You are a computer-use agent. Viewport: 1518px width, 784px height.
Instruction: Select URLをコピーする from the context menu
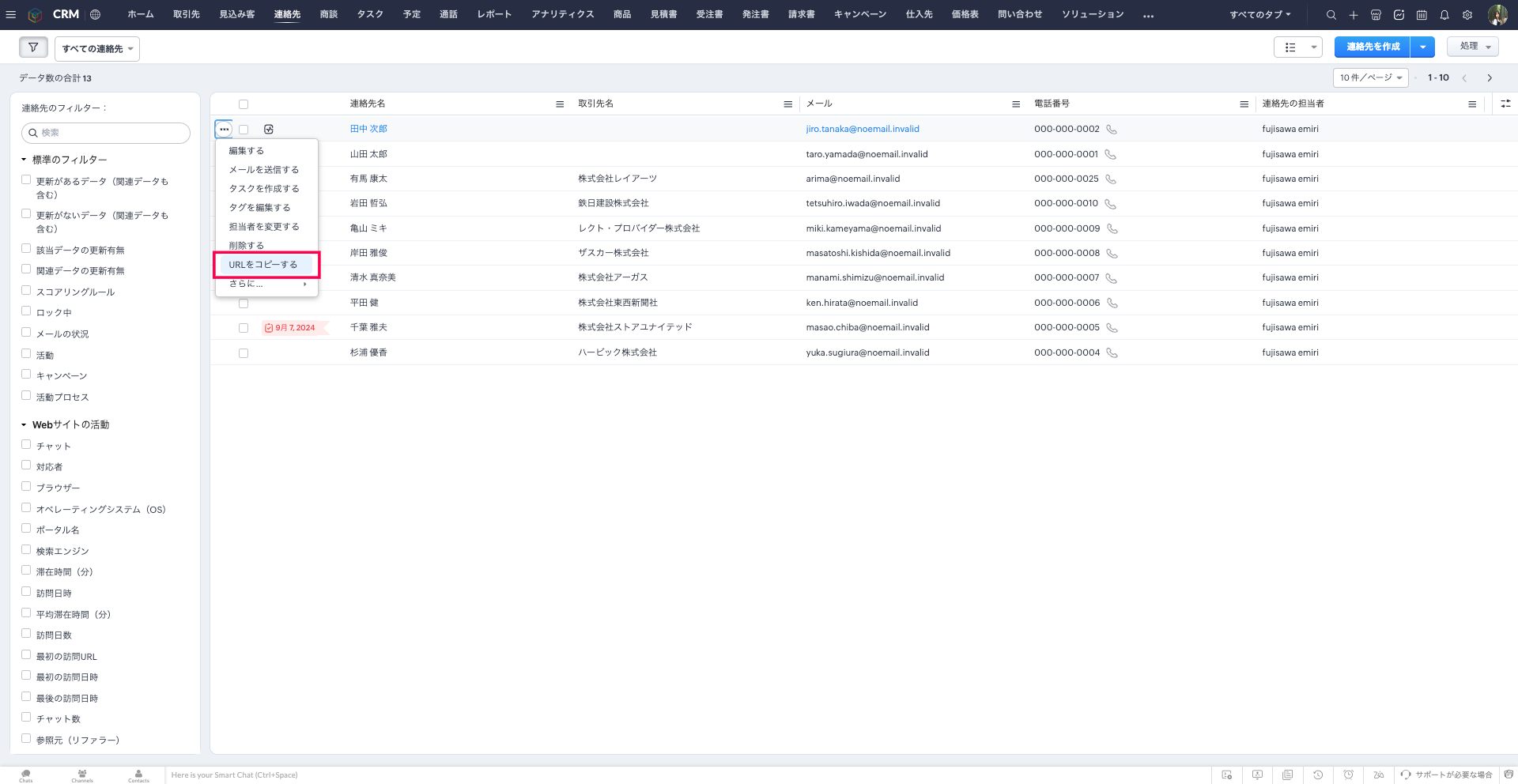point(267,265)
